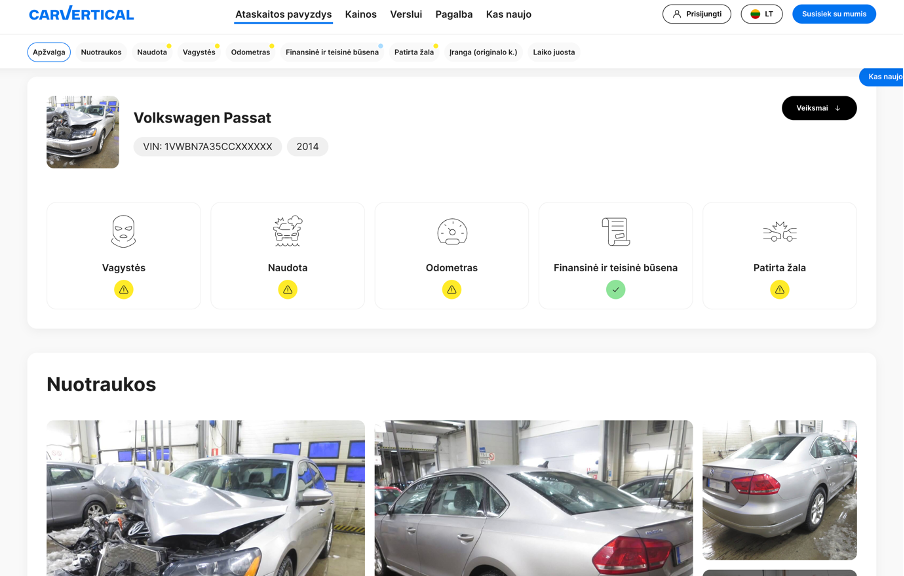Jump to the Laiko juosta section tab
The image size is (904, 576).
point(553,52)
